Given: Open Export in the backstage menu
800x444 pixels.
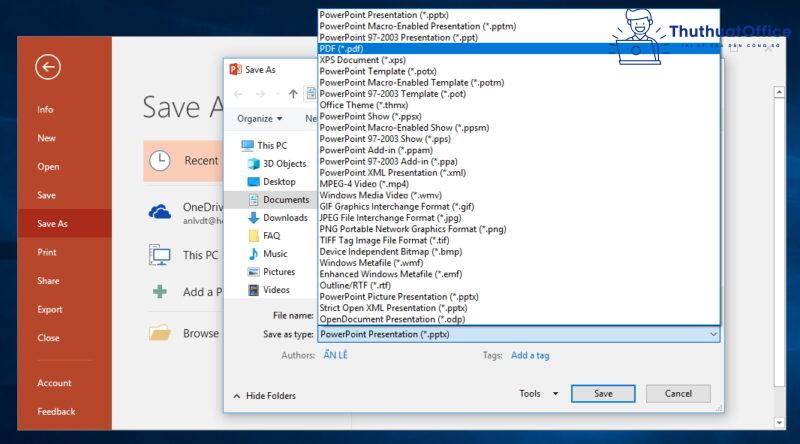Looking at the screenshot, I should click(50, 310).
